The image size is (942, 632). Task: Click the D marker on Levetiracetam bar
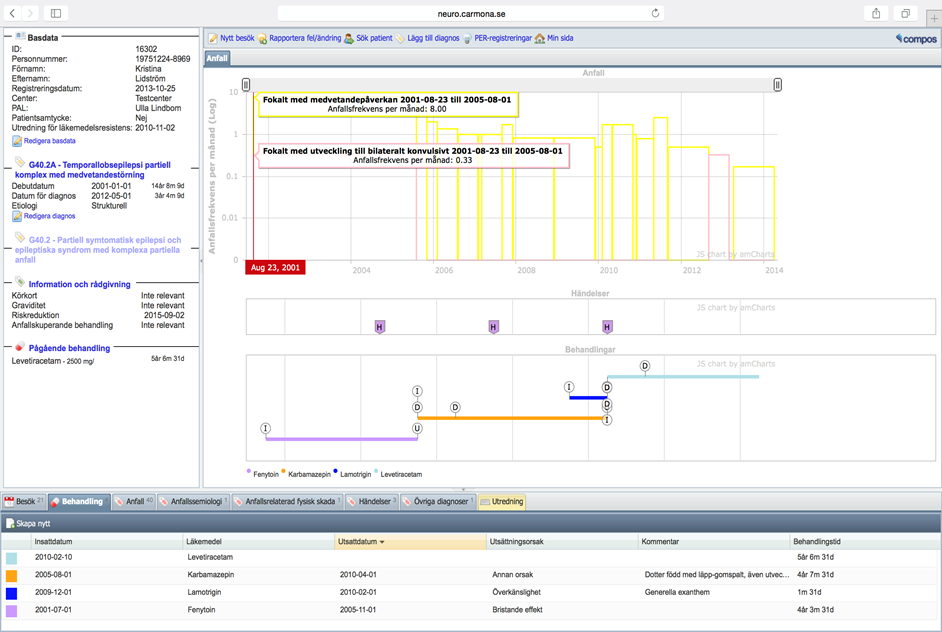tap(645, 366)
